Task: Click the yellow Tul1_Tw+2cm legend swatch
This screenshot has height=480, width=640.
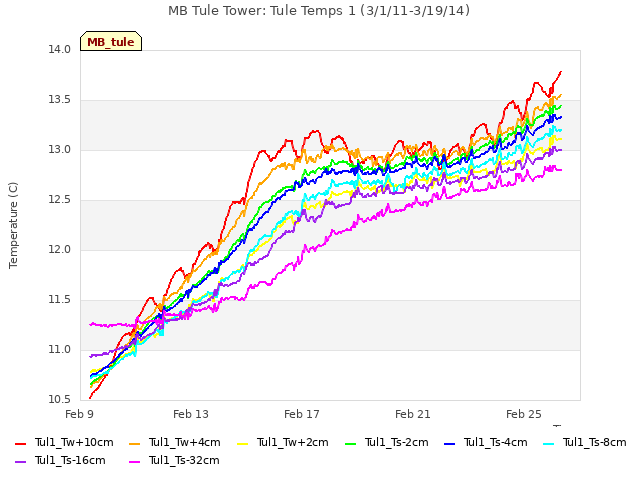Action: coord(242,443)
